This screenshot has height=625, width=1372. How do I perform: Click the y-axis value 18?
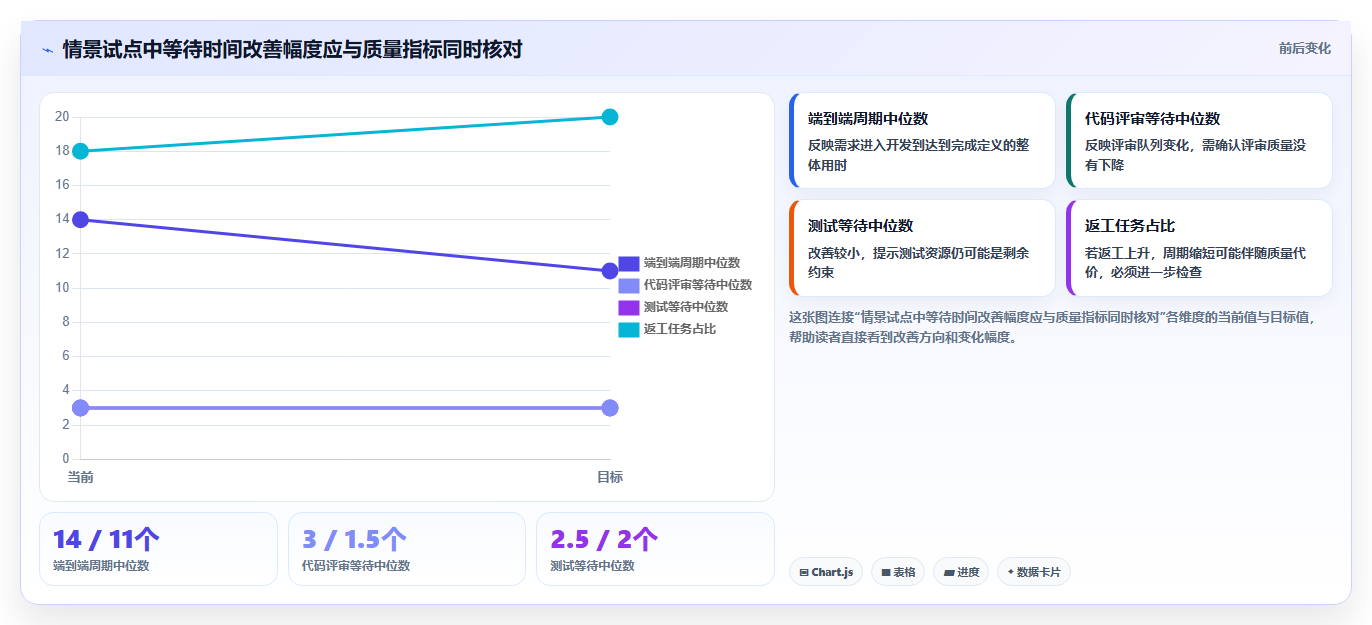[x=62, y=151]
